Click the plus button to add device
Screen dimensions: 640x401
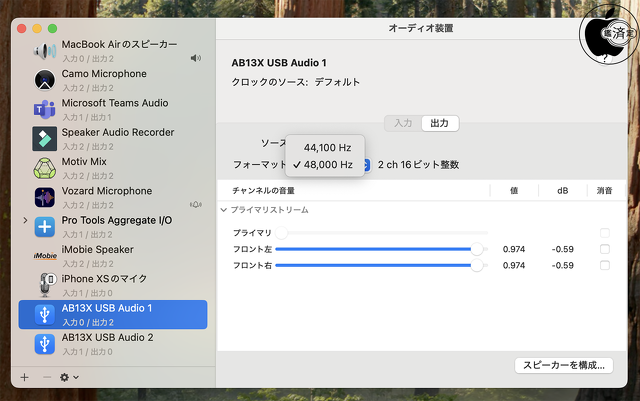(x=24, y=378)
